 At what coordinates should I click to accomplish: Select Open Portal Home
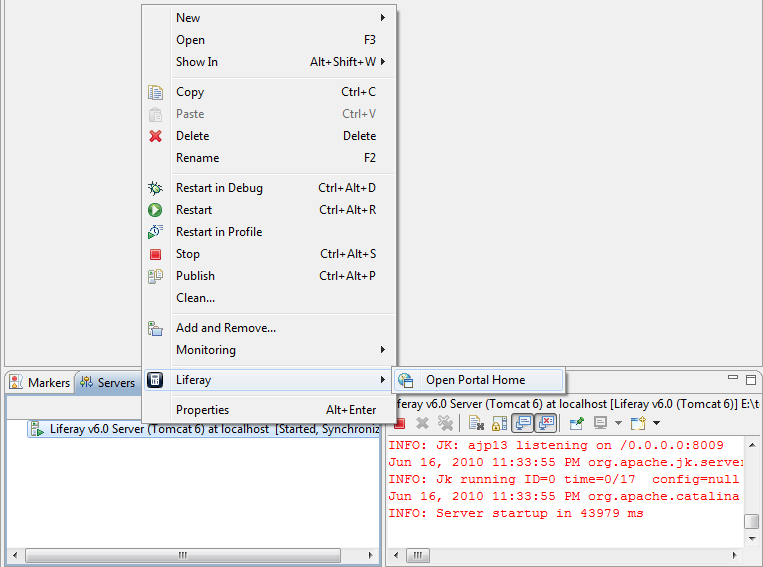click(x=475, y=380)
